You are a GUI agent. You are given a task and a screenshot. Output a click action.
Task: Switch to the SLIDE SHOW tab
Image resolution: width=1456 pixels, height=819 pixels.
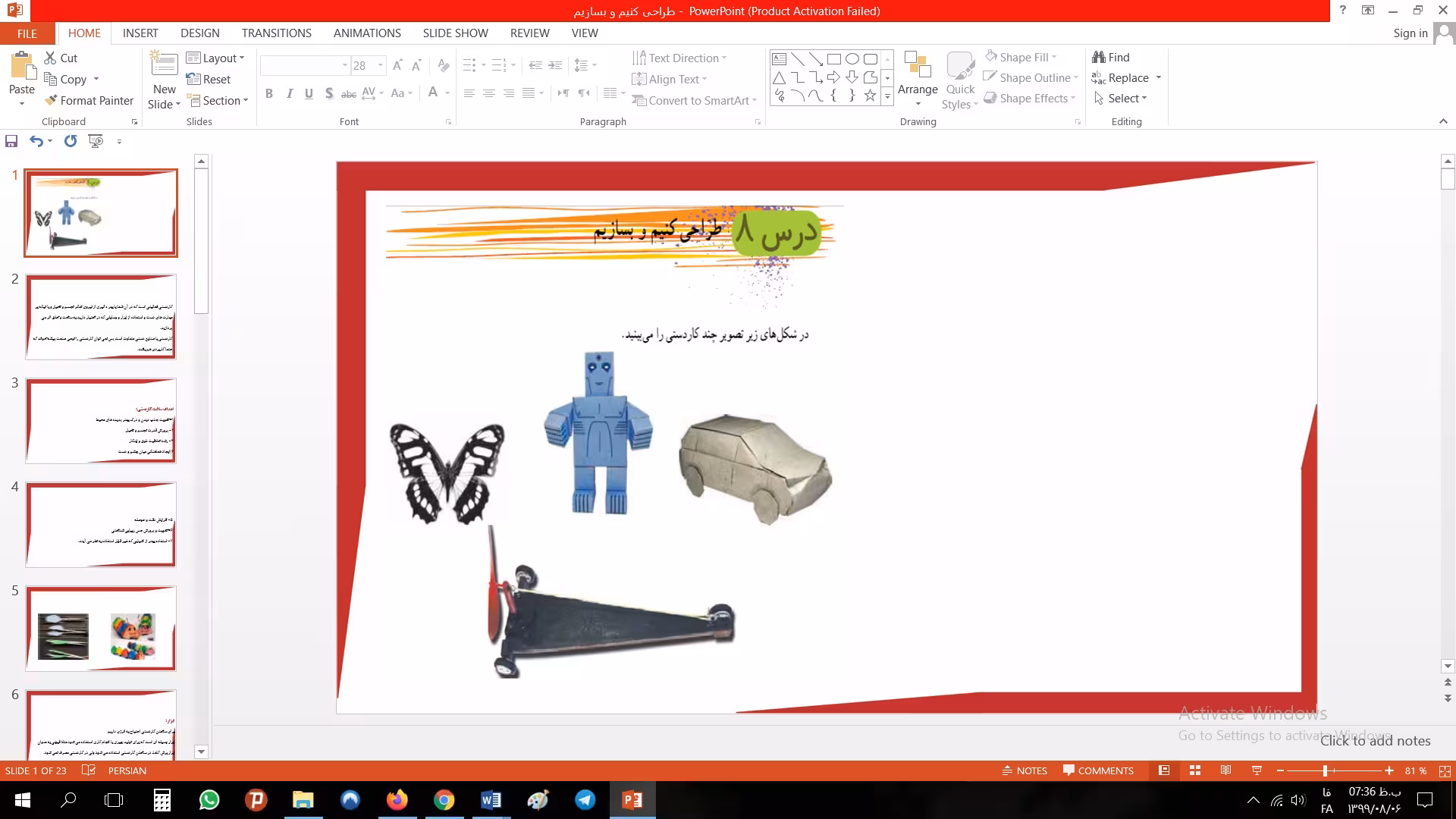coord(456,33)
